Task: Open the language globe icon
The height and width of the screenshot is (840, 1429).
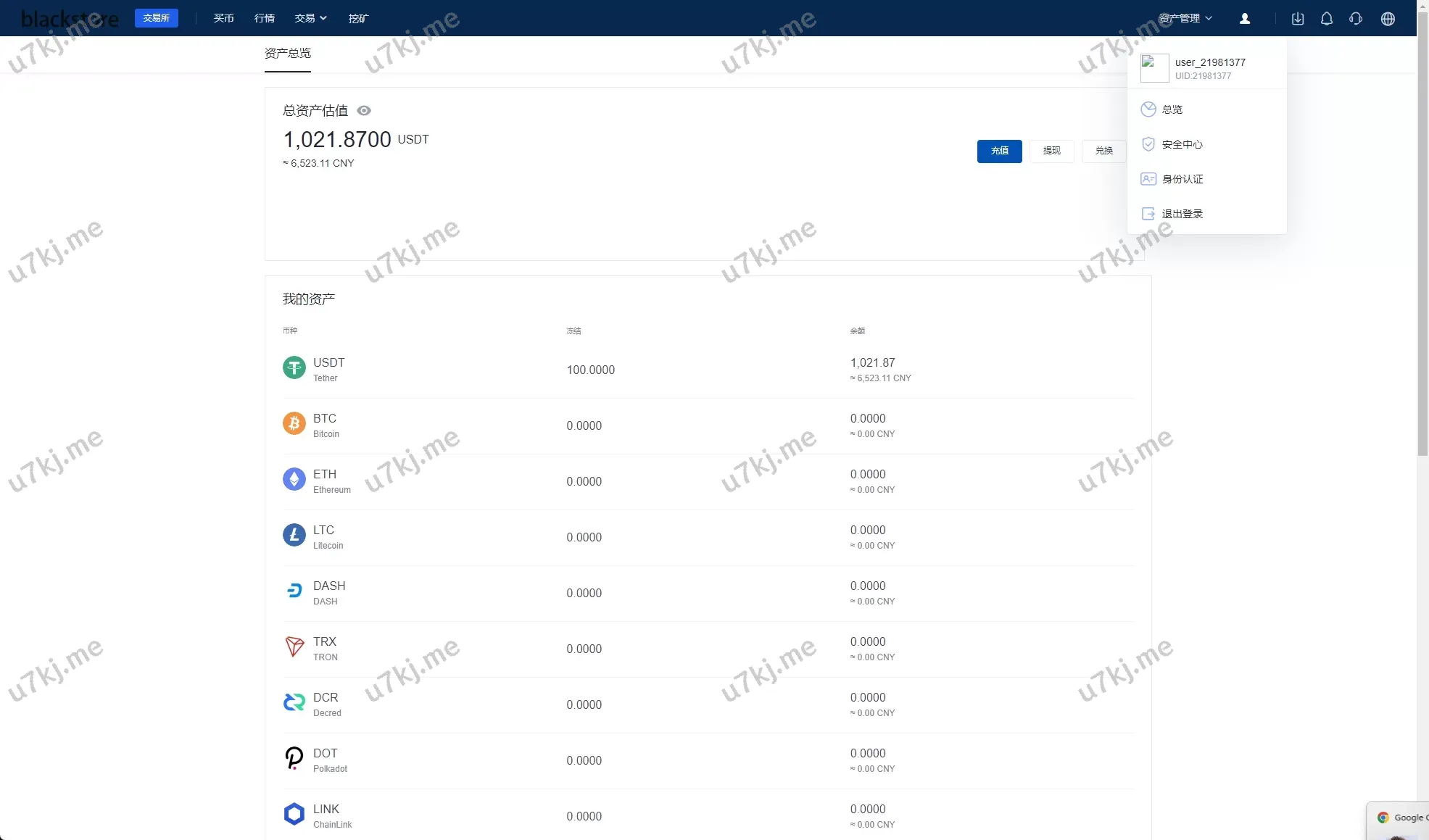Action: [1388, 19]
